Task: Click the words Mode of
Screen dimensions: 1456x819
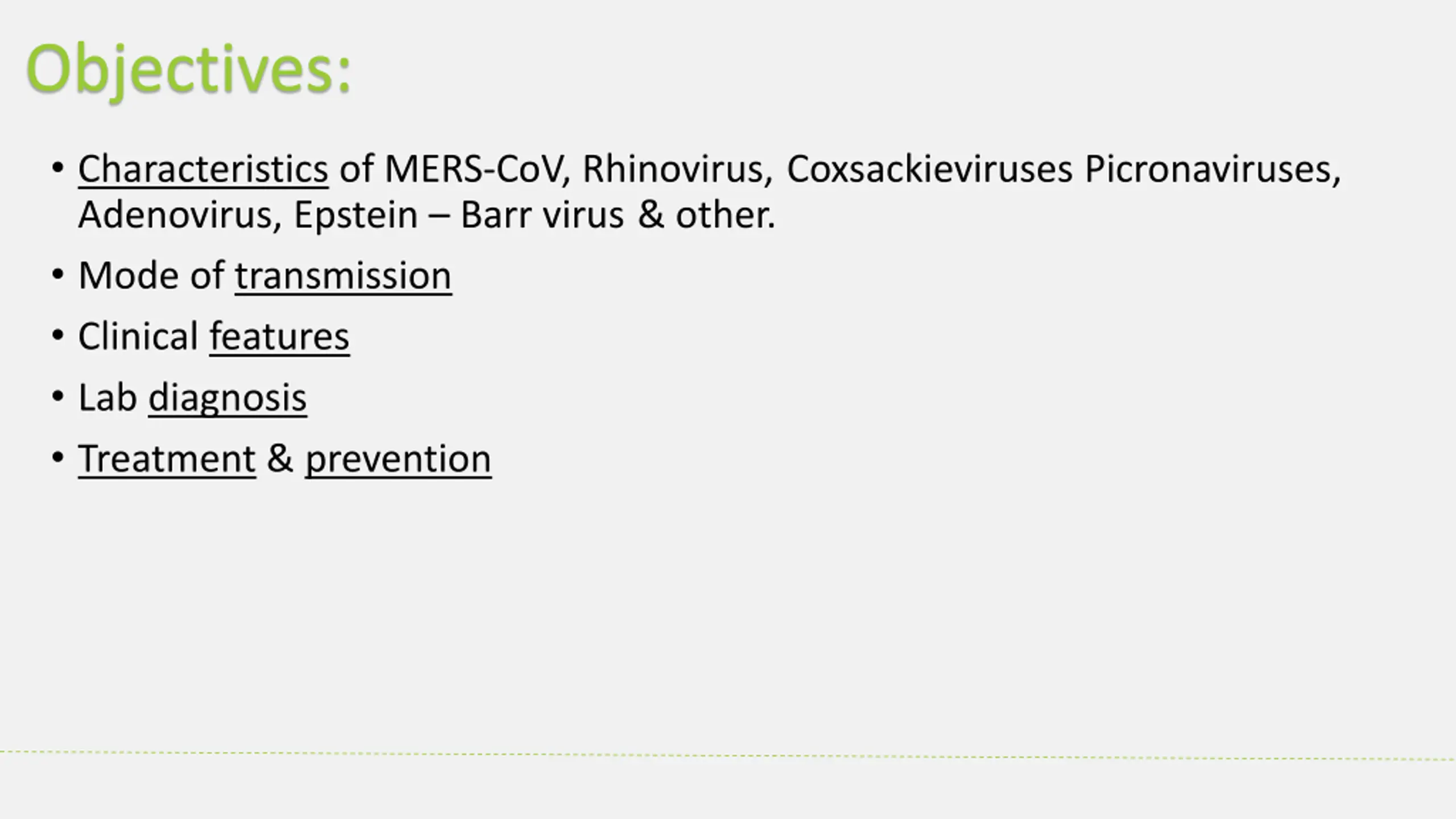Action: pos(151,276)
